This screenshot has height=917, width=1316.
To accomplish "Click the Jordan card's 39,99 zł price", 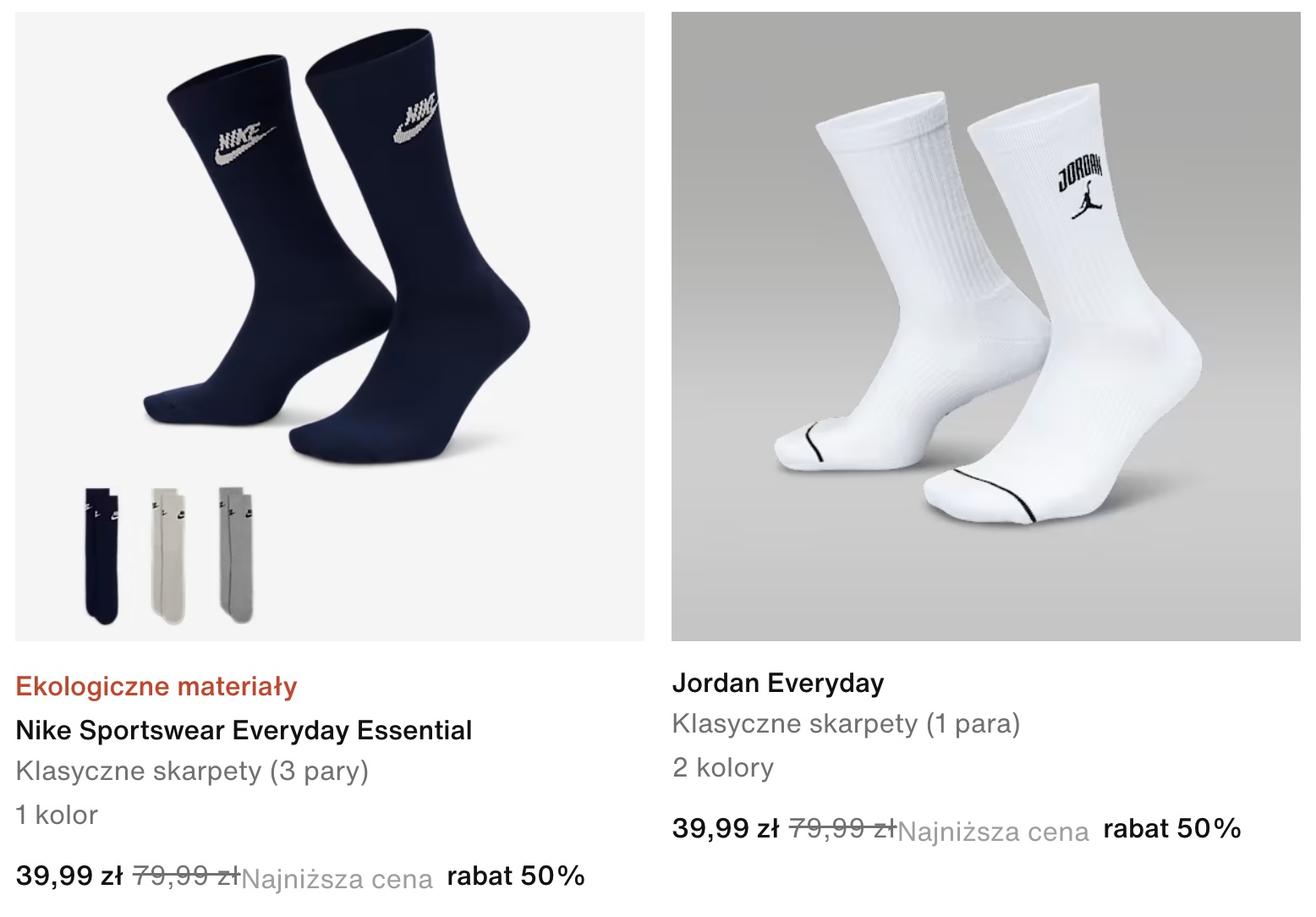I will point(726,828).
